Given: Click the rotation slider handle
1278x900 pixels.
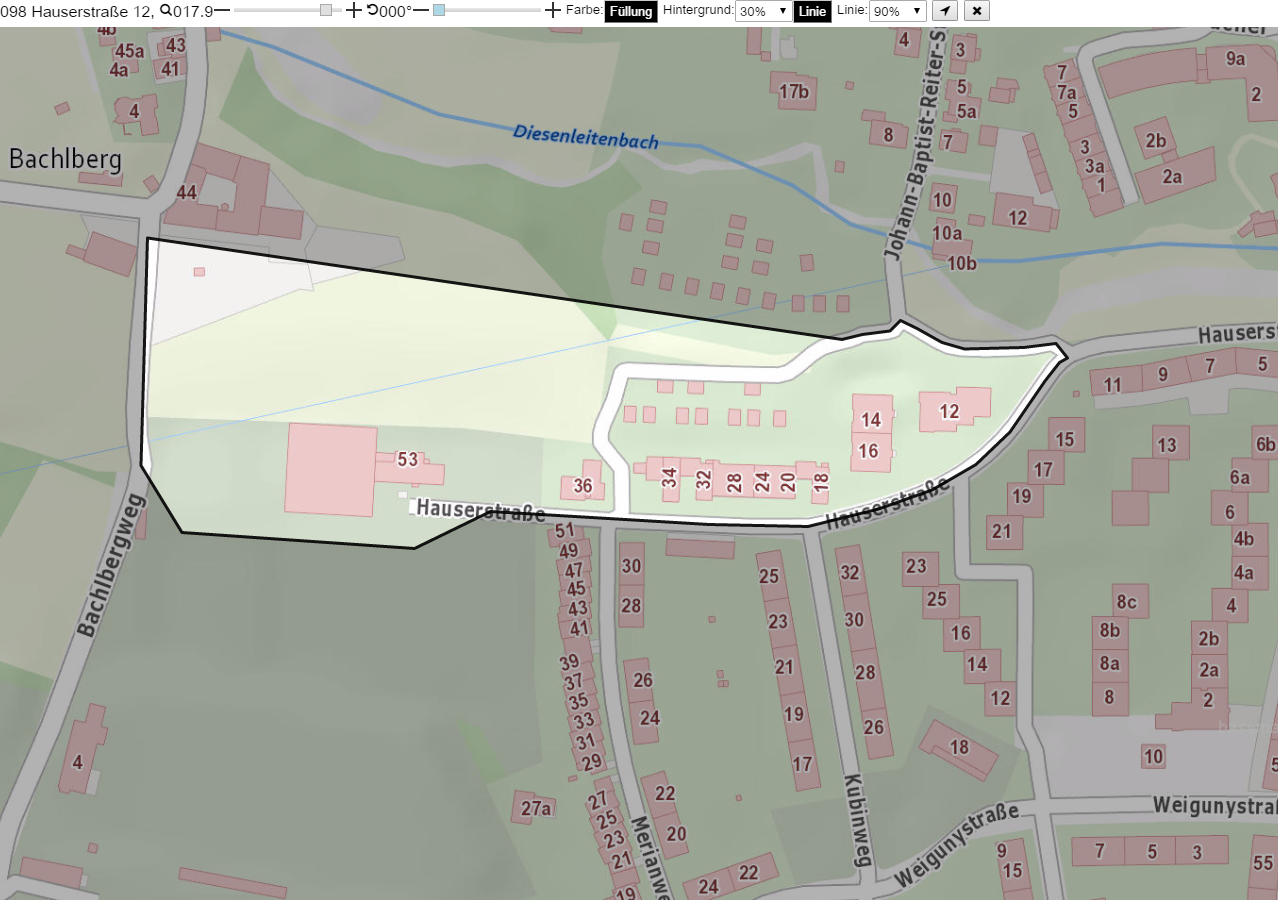Looking at the screenshot, I should click(x=439, y=10).
